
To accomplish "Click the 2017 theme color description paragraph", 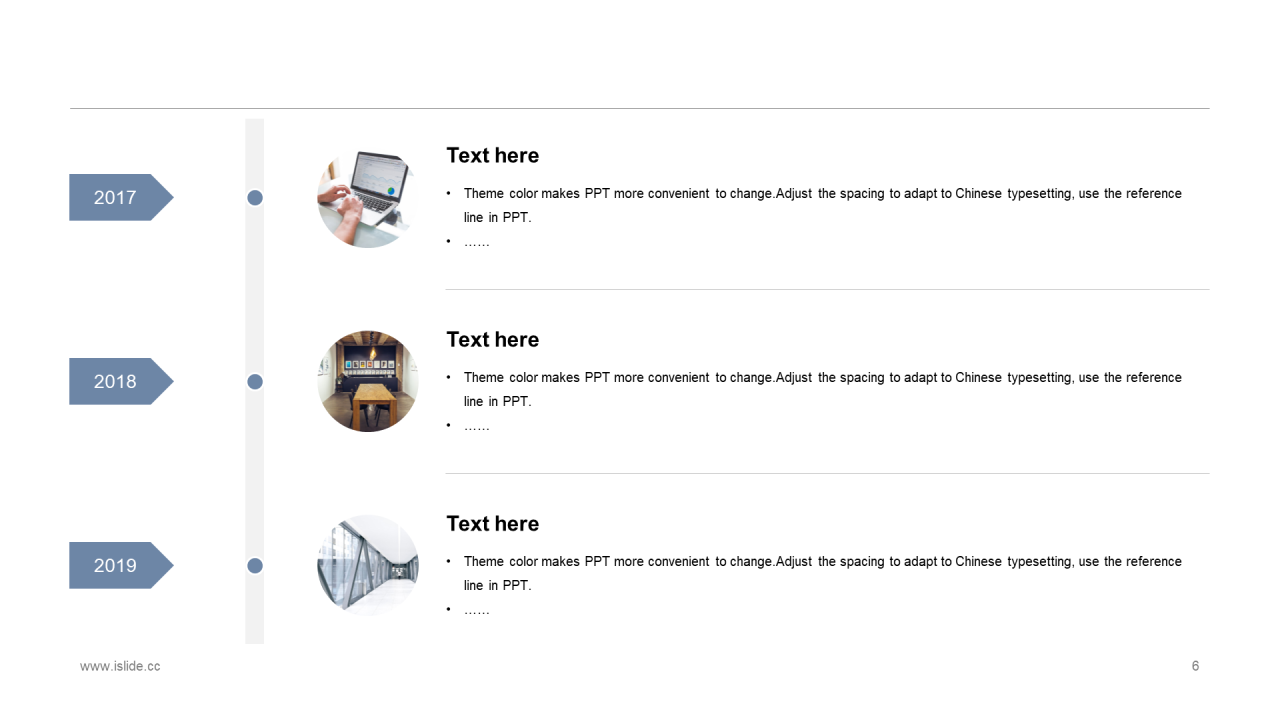I will pyautogui.click(x=822, y=205).
